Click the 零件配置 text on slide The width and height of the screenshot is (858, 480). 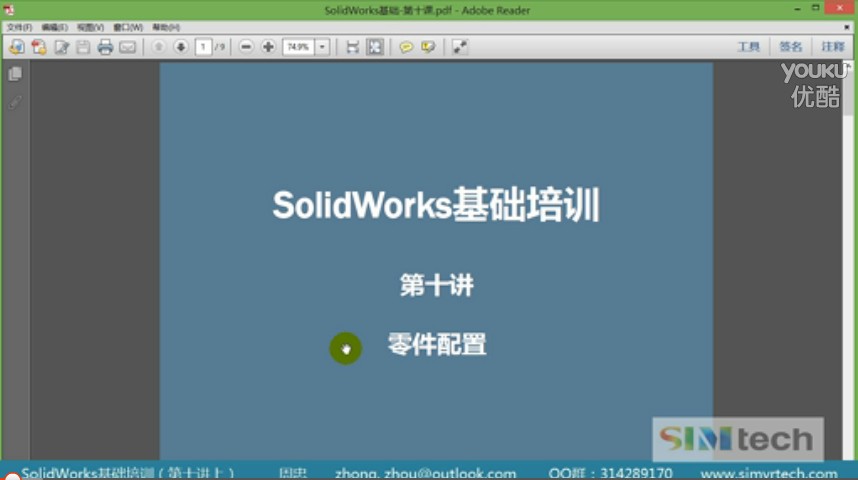point(437,345)
